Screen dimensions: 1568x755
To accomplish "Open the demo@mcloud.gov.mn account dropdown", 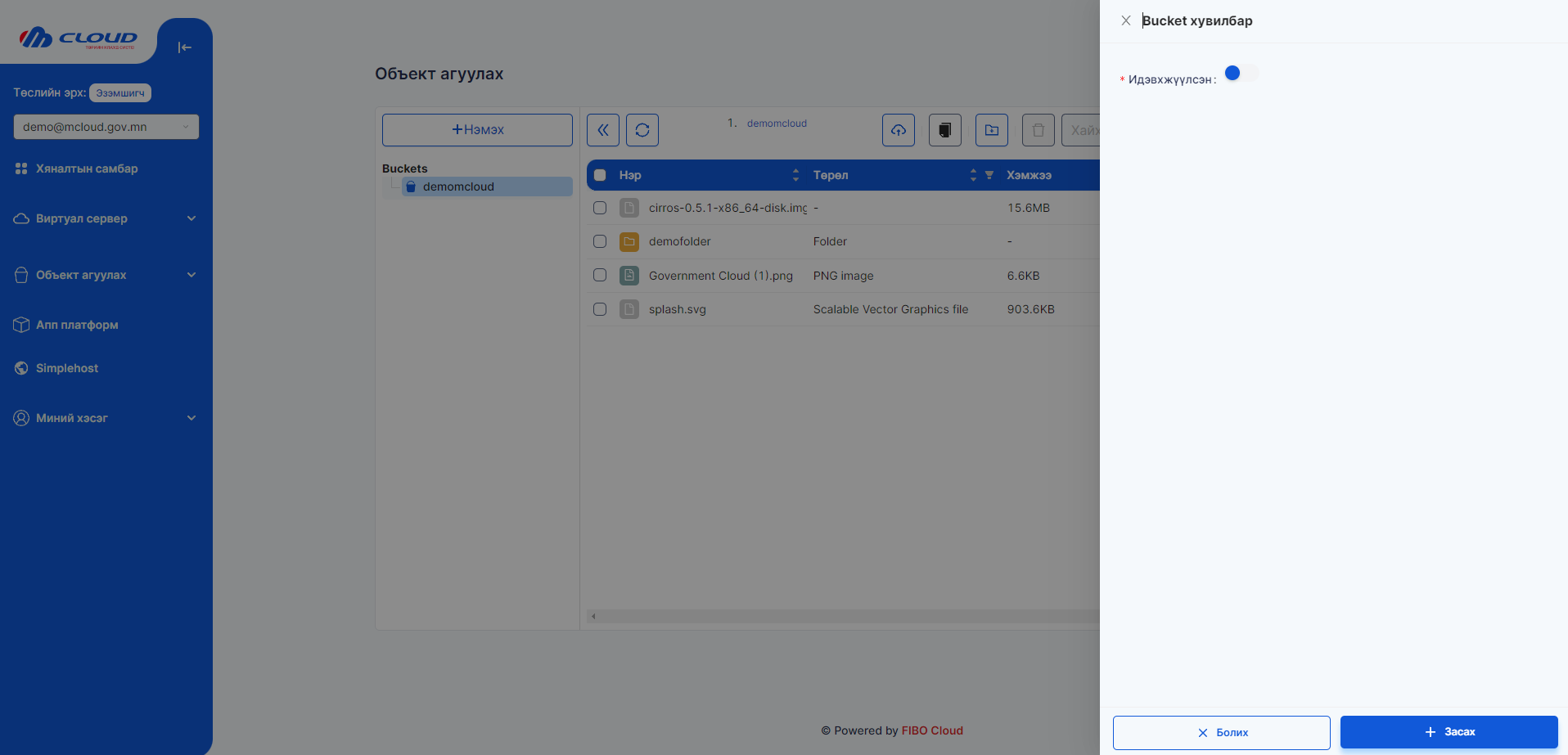I will point(106,127).
